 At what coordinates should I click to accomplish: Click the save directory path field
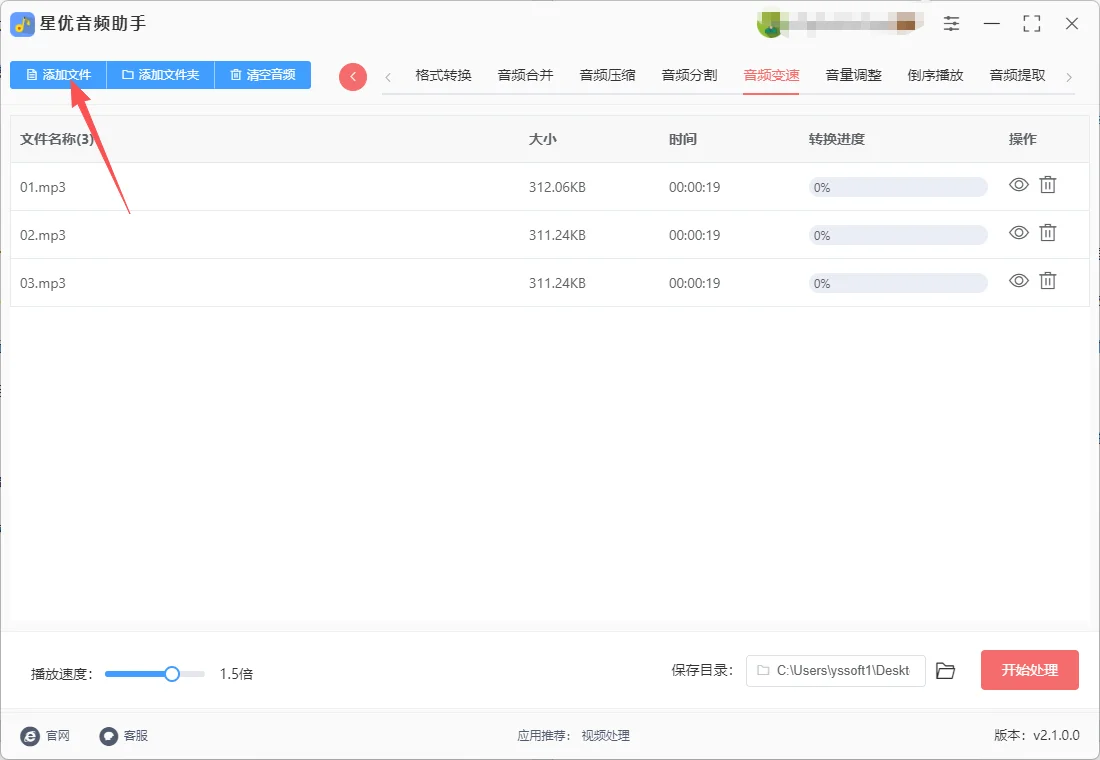click(835, 670)
